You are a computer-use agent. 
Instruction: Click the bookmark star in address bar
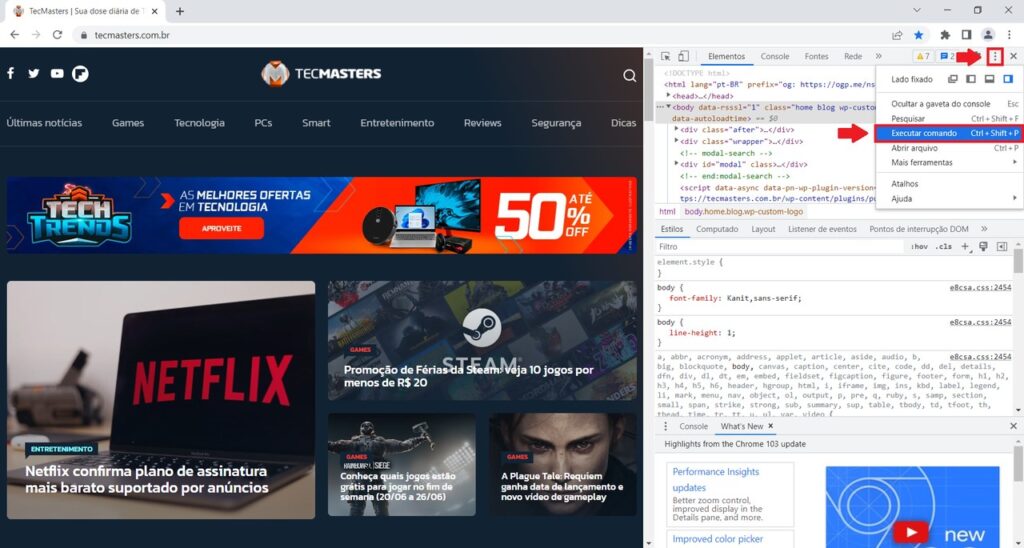(918, 35)
